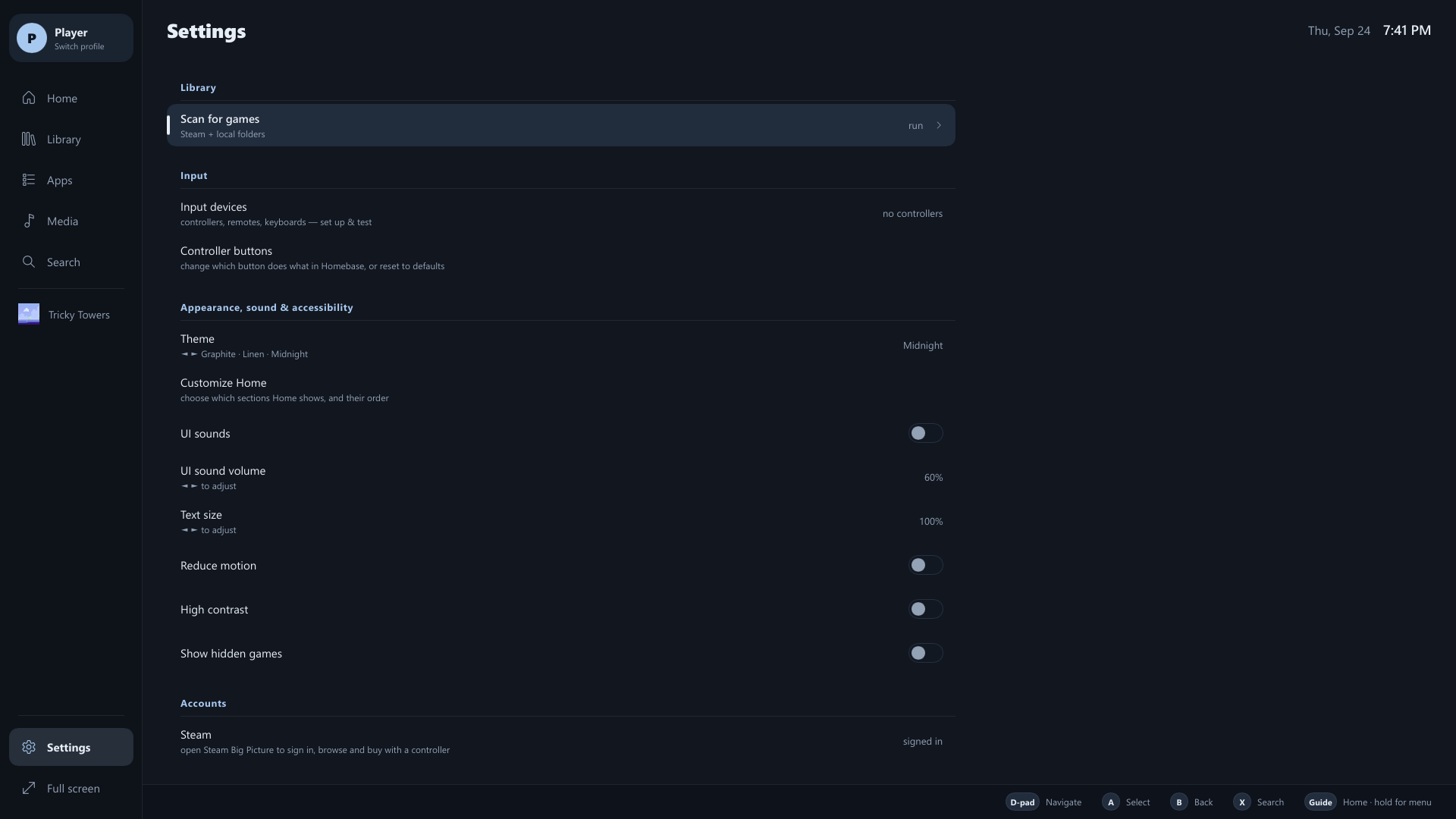Click the Search magnifier icon in sidebar
1456x819 pixels.
coord(29,262)
